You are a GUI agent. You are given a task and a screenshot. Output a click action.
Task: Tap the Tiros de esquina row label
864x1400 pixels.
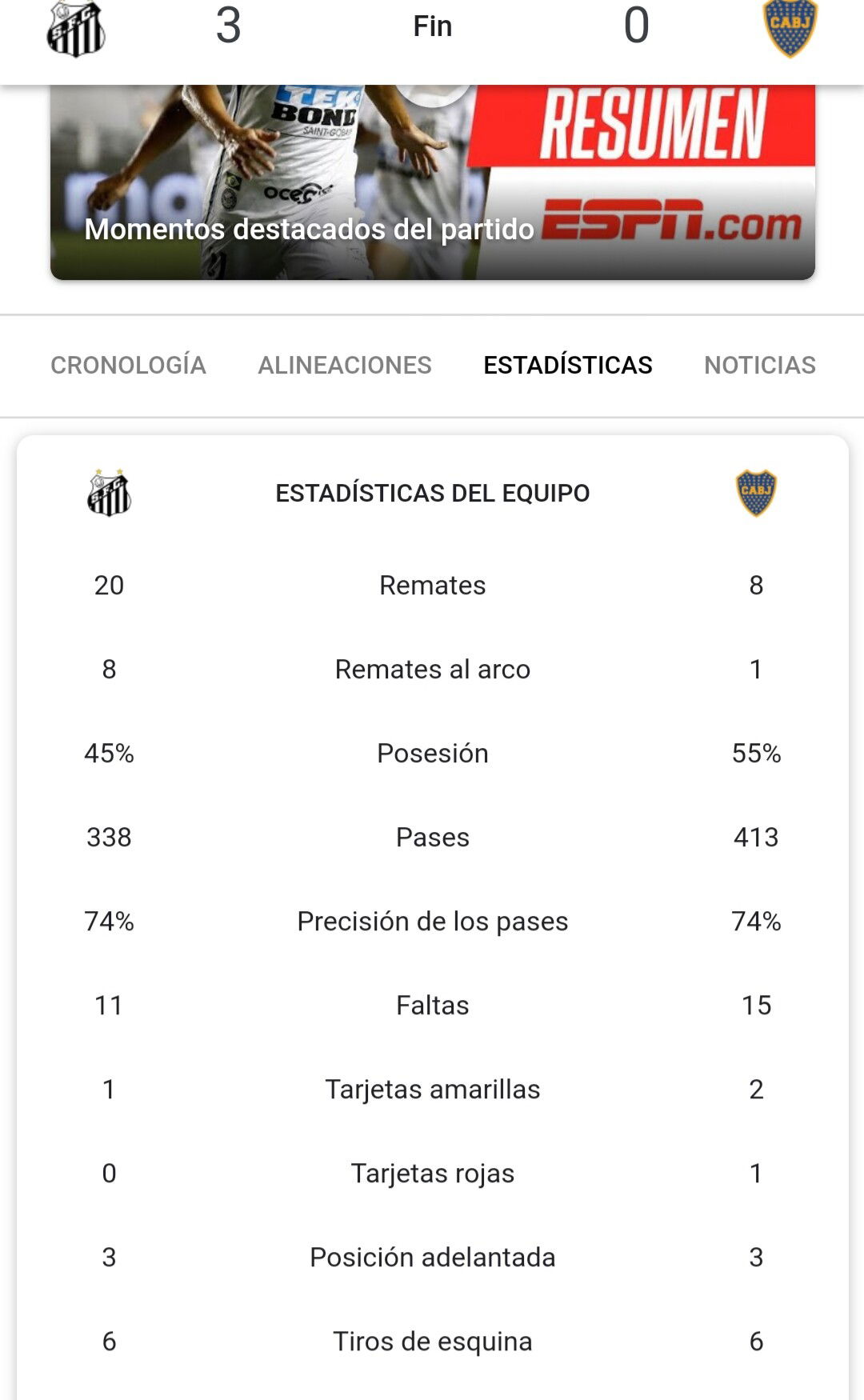(433, 1341)
